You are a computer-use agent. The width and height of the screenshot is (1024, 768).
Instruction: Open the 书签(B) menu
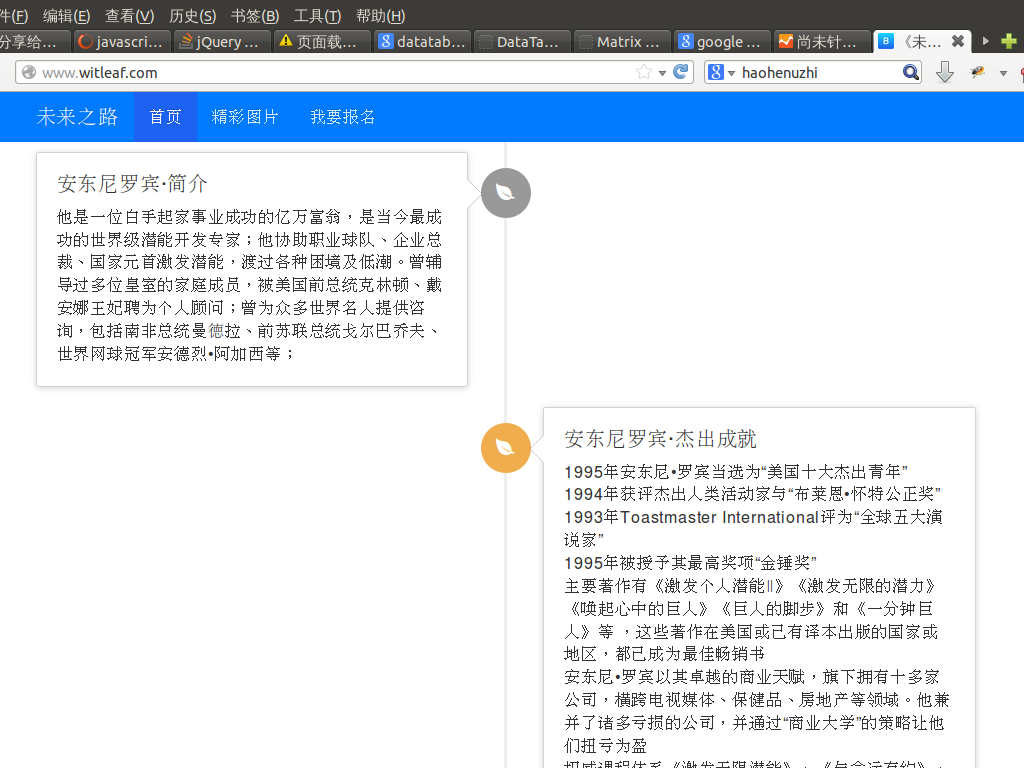pyautogui.click(x=255, y=16)
